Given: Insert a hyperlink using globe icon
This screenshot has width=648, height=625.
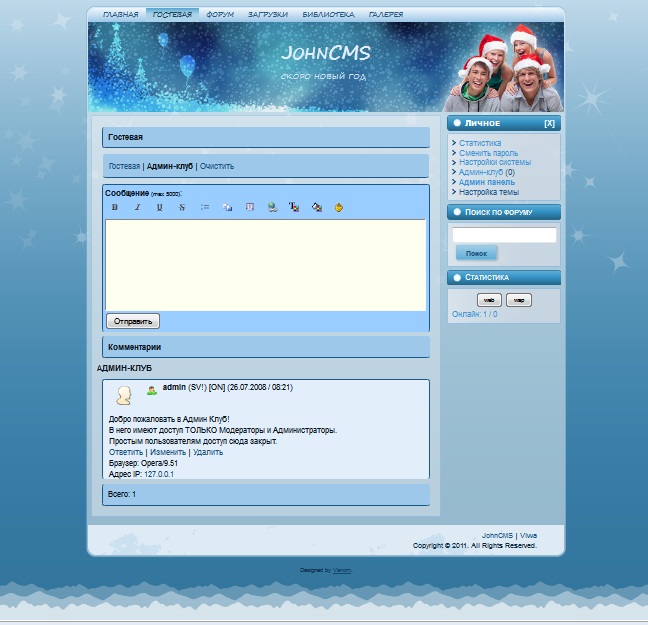Looking at the screenshot, I should pyautogui.click(x=272, y=207).
